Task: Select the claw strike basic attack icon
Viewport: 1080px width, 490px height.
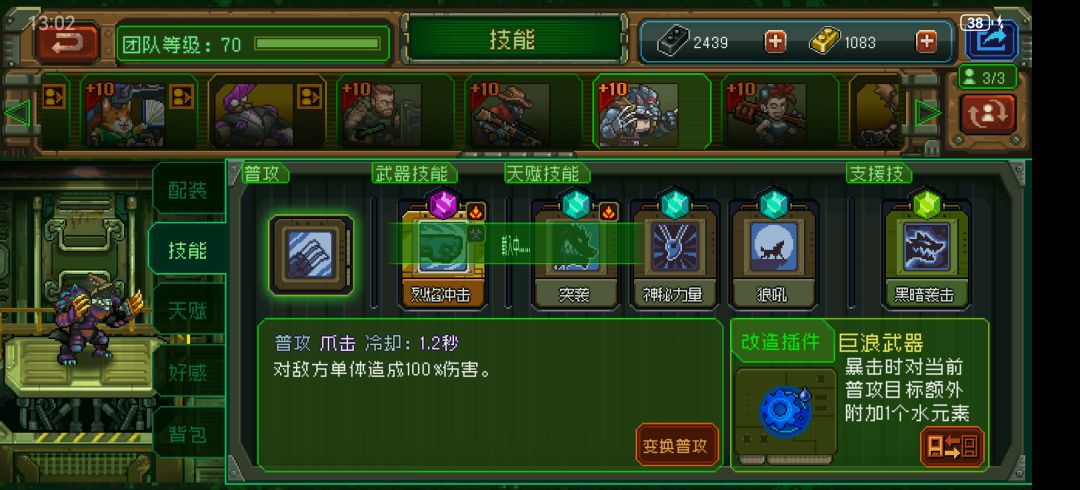Action: coord(311,255)
